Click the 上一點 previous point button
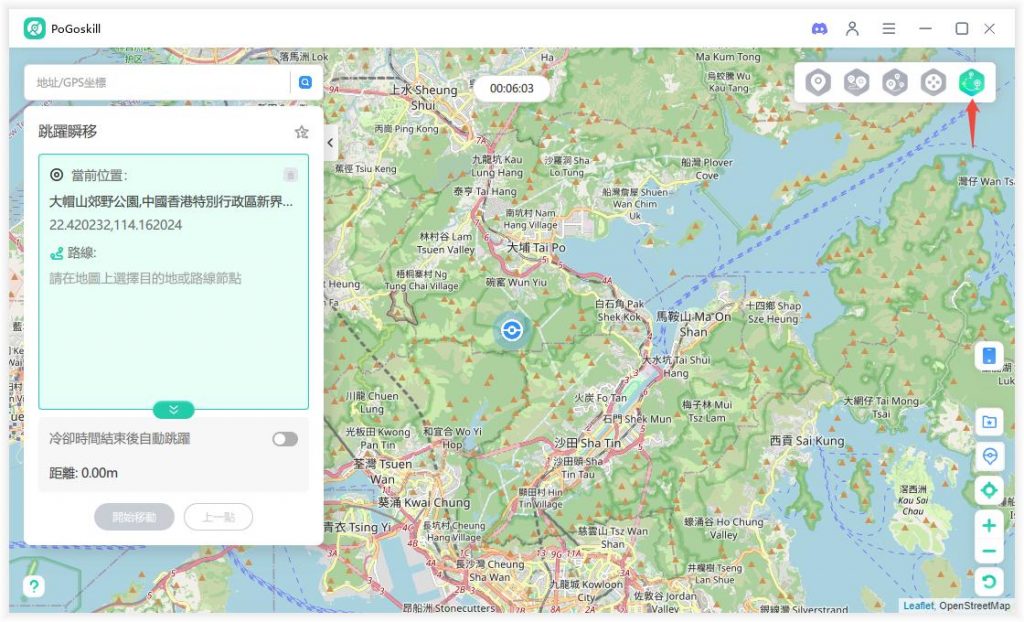The image size is (1024, 622). (x=218, y=517)
